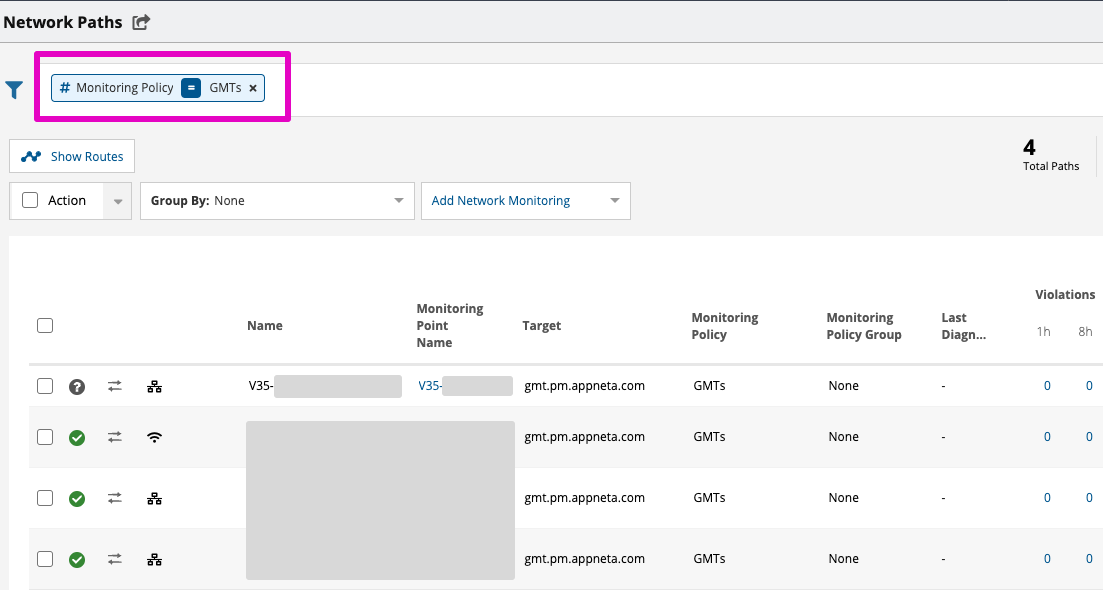This screenshot has height=590, width=1103.
Task: Click dual-ended arrows icon in first row
Action: (x=115, y=386)
